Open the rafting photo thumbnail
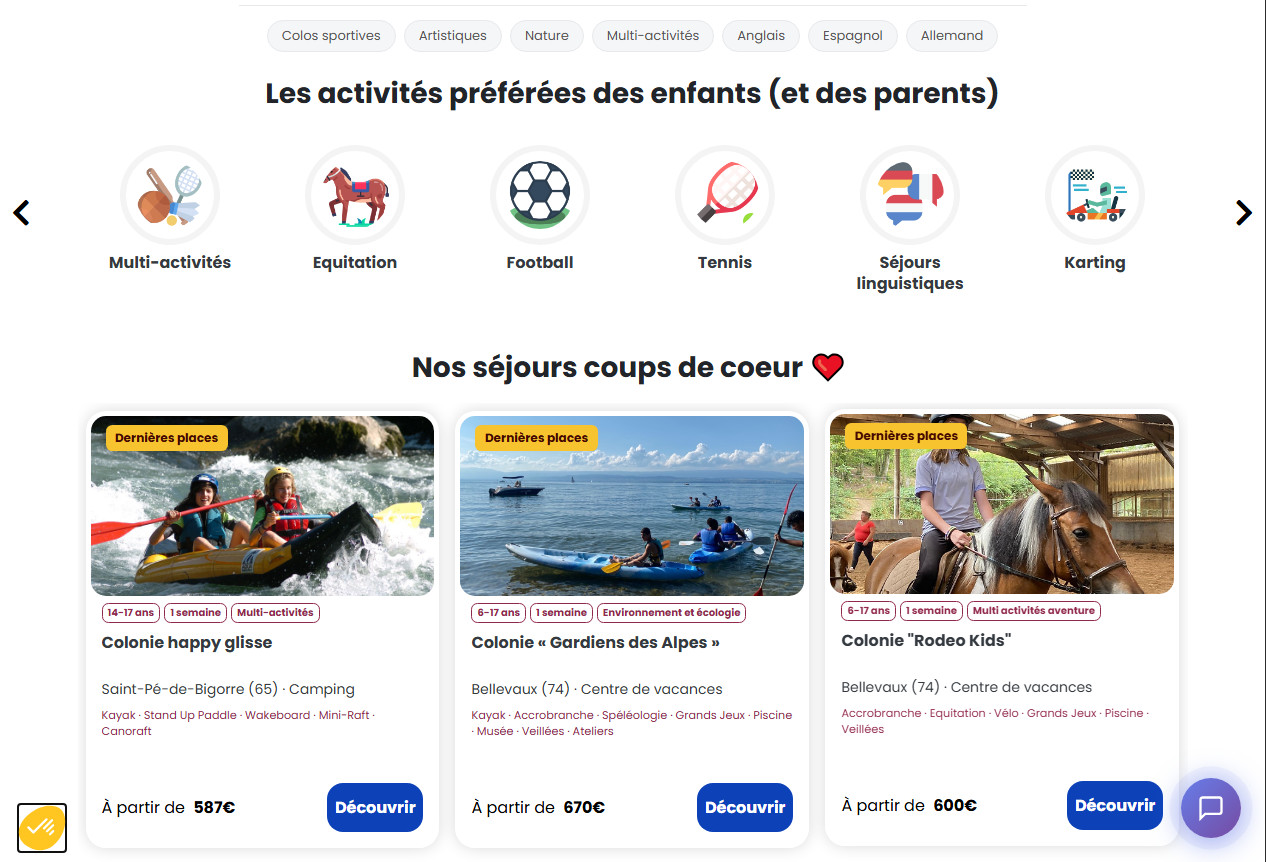Screen dimensions: 1266x862 (x=263, y=506)
